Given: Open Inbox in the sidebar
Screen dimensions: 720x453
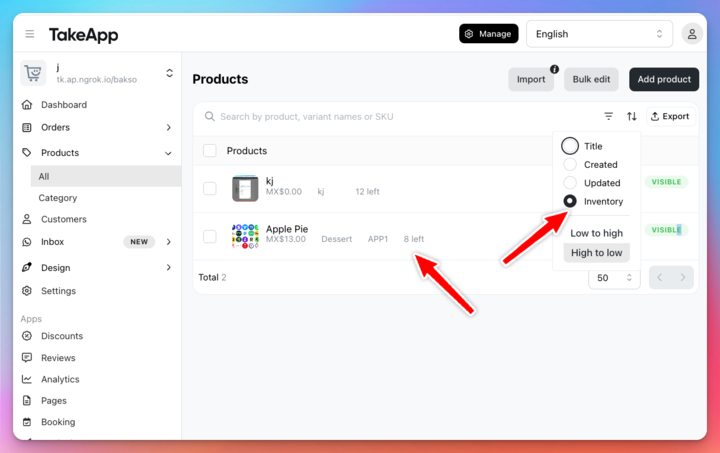Looking at the screenshot, I should coord(52,241).
